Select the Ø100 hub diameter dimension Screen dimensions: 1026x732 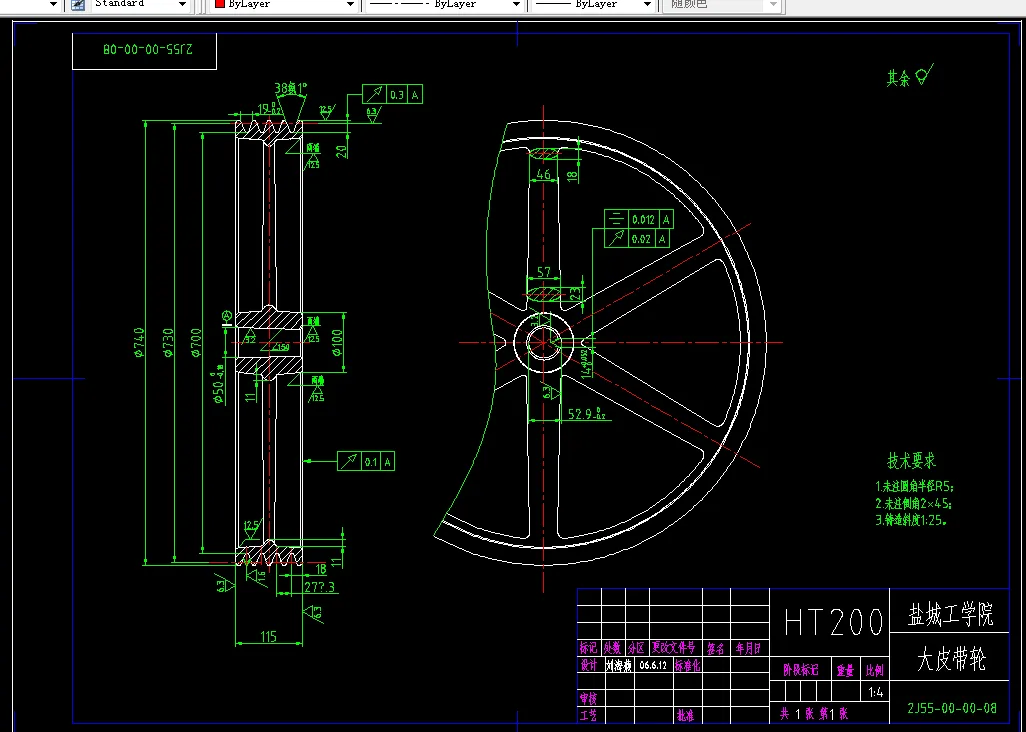(337, 341)
